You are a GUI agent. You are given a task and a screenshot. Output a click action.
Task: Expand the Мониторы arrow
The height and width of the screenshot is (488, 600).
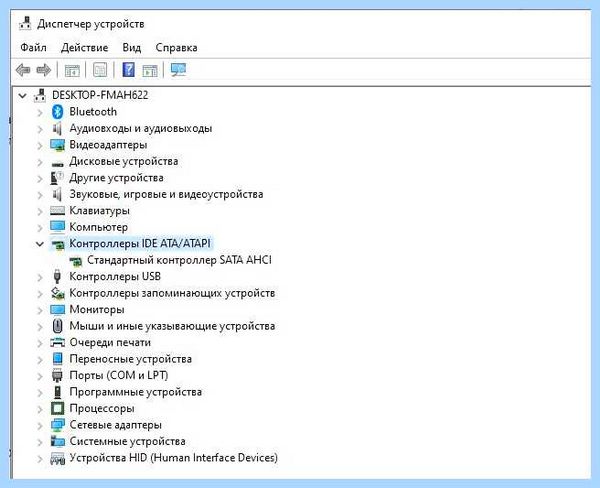point(39,310)
